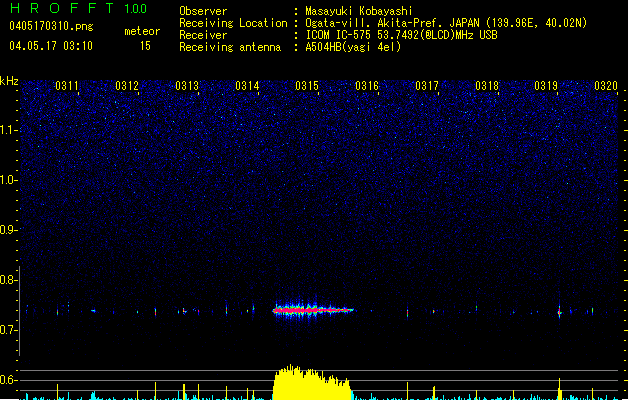This screenshot has width=629, height=400.
Task: Click the date stamp 04.05.17 03:10
Action: (x=51, y=46)
